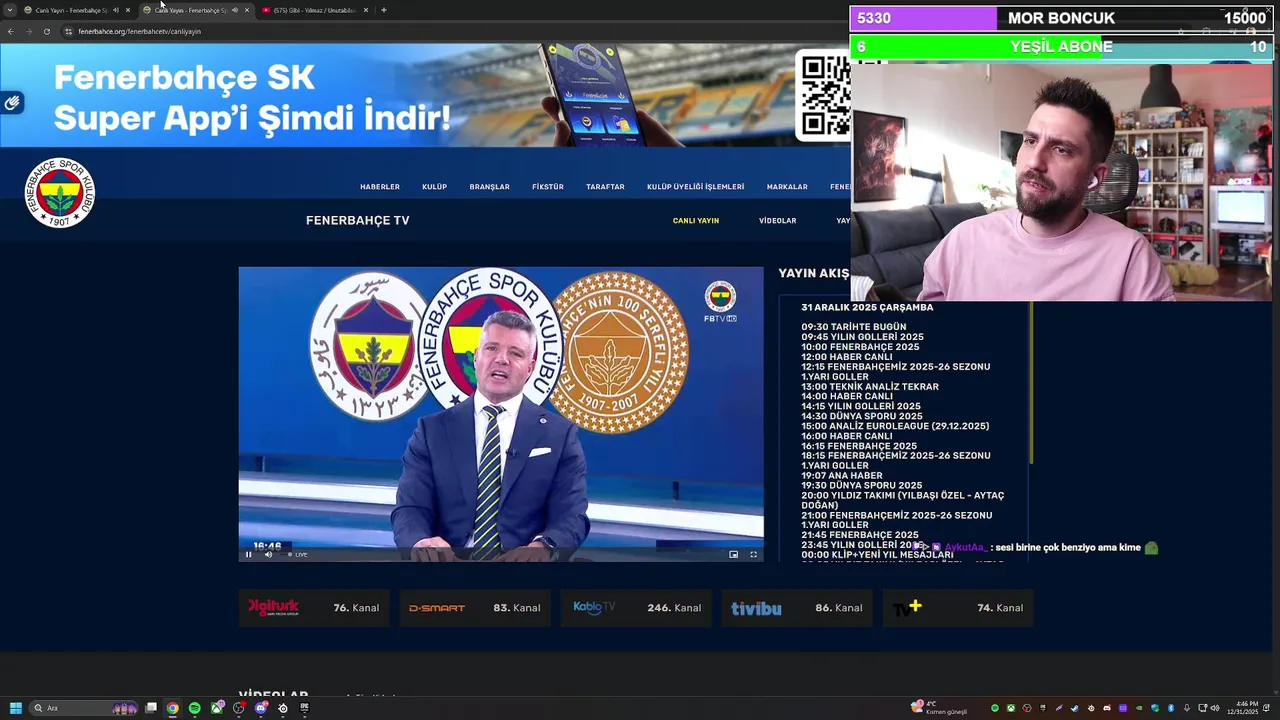Screen dimensions: 1280x720
Task: Open Chrome from the taskbar
Action: click(x=172, y=708)
